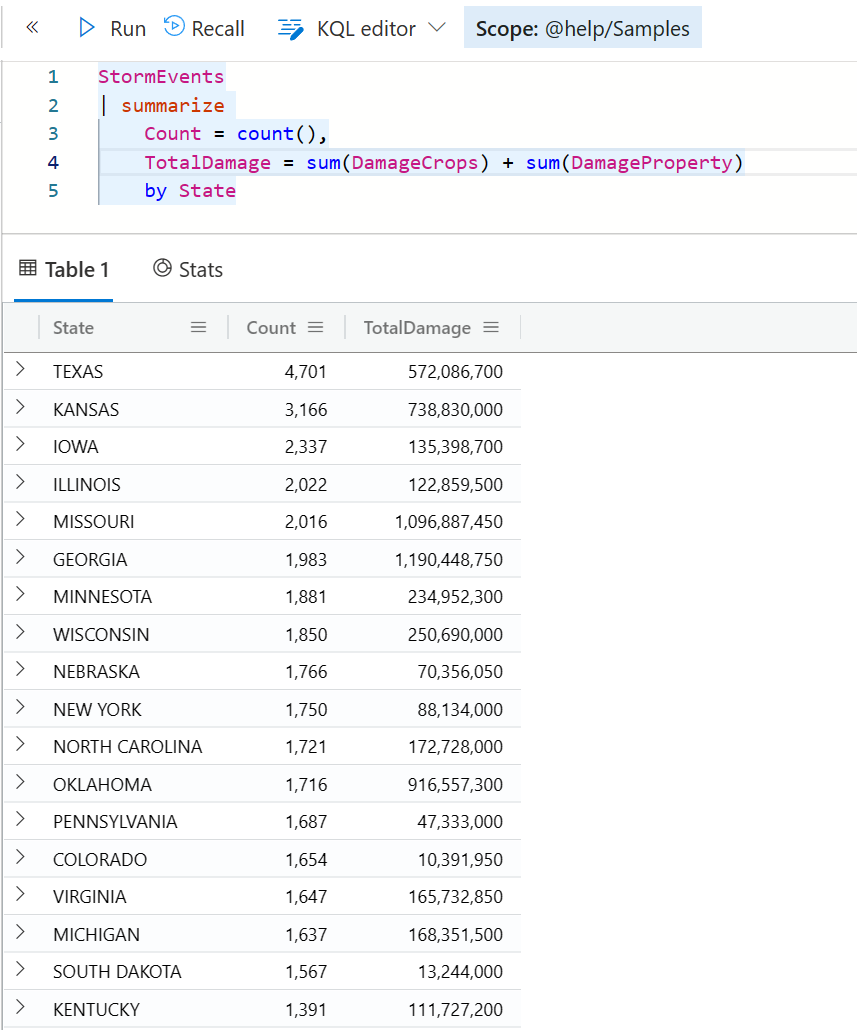
Task: Sort by the State column header
Action: [x=74, y=328]
